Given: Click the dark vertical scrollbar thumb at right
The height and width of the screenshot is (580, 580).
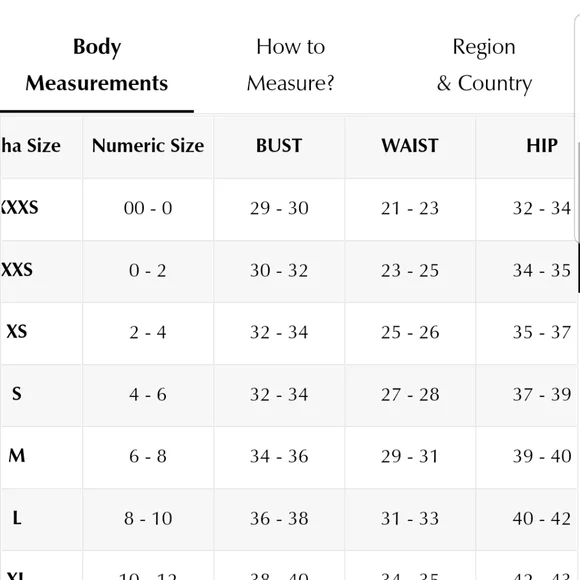Looking at the screenshot, I should tap(578, 268).
